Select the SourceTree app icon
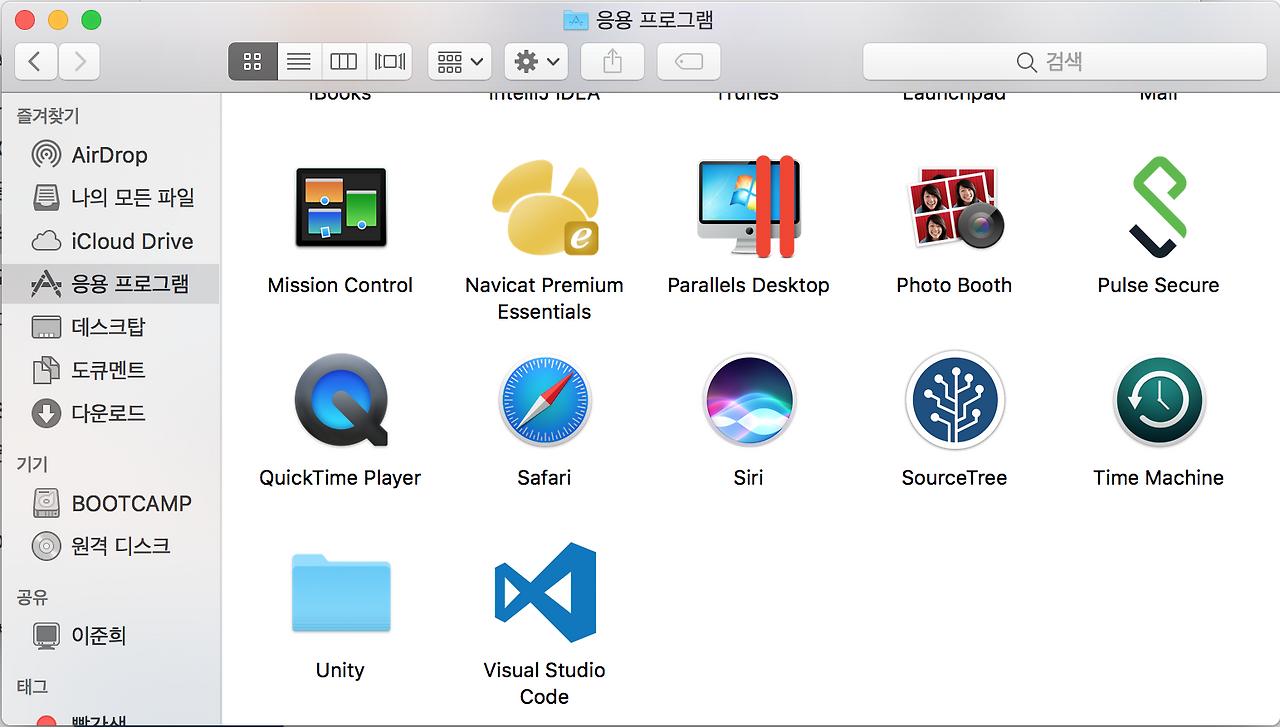The image size is (1280, 727). (955, 400)
